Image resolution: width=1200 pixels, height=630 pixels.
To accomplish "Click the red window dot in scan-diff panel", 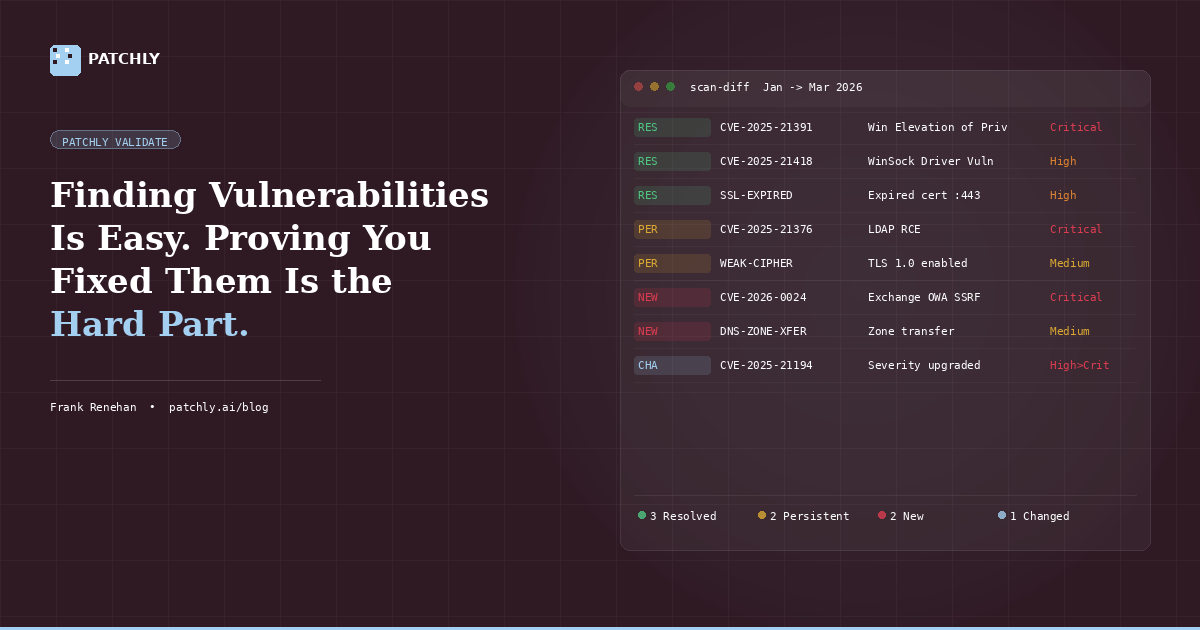I will point(638,87).
